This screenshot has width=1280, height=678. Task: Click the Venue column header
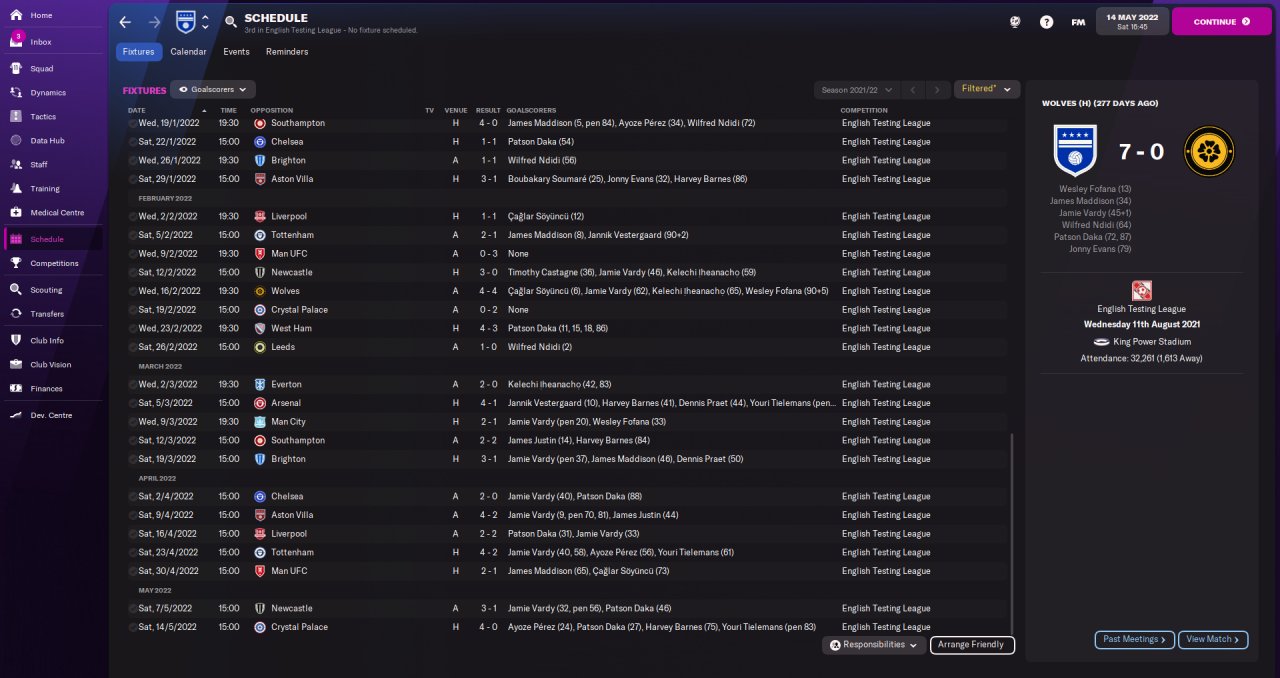(x=456, y=110)
